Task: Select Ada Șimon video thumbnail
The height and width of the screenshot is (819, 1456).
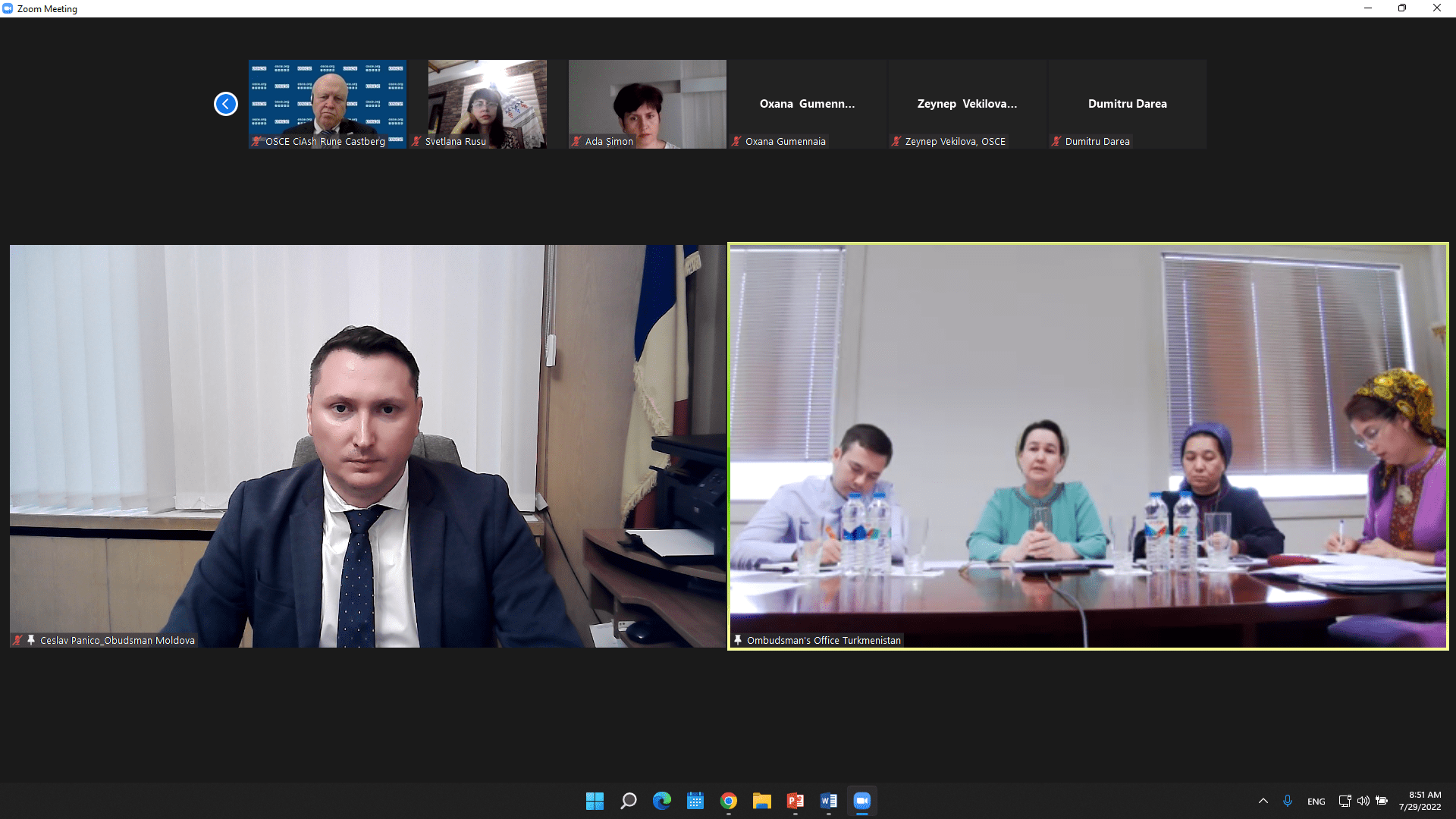Action: [x=648, y=104]
